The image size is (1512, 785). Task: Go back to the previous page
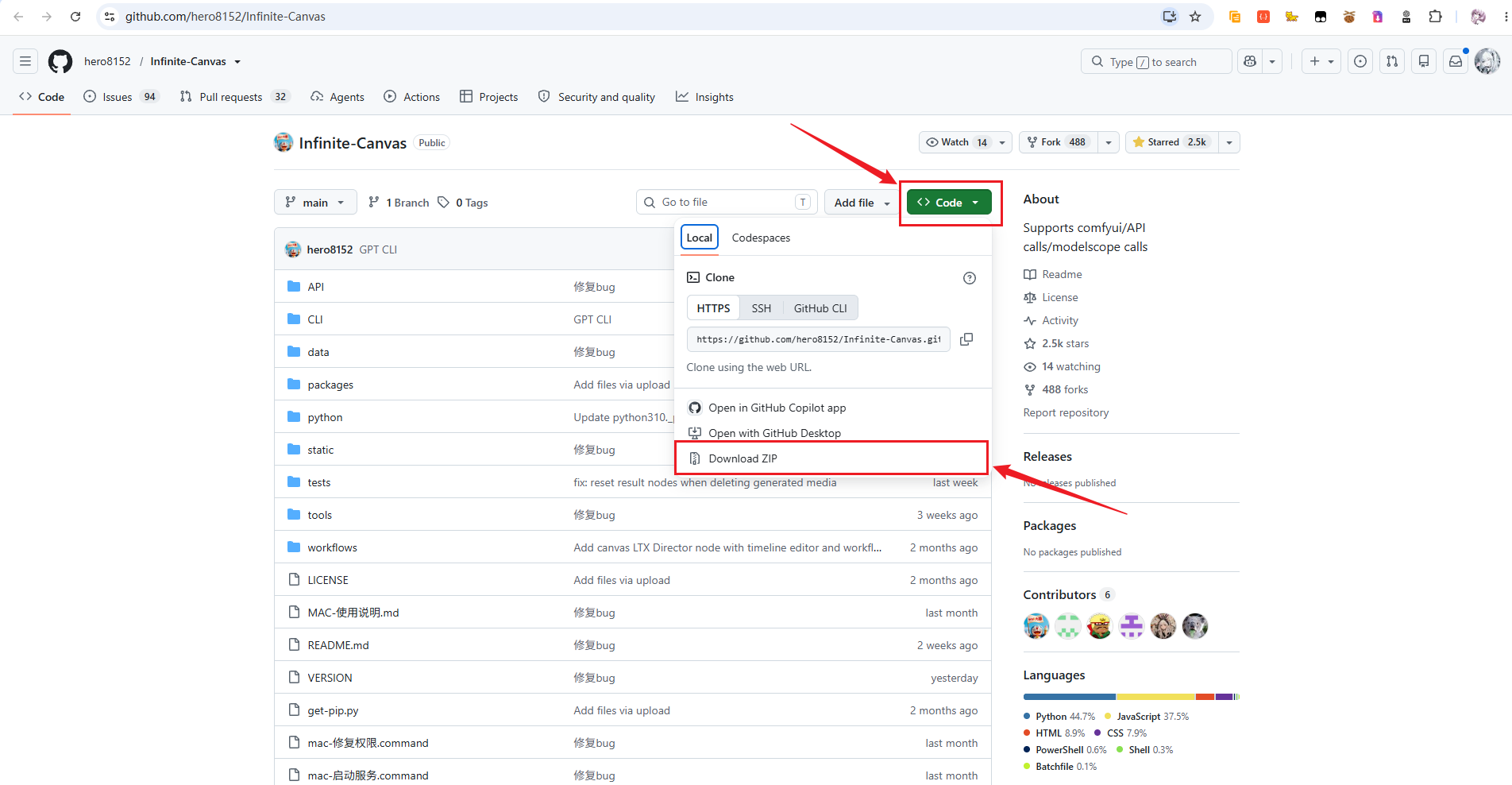coord(18,17)
